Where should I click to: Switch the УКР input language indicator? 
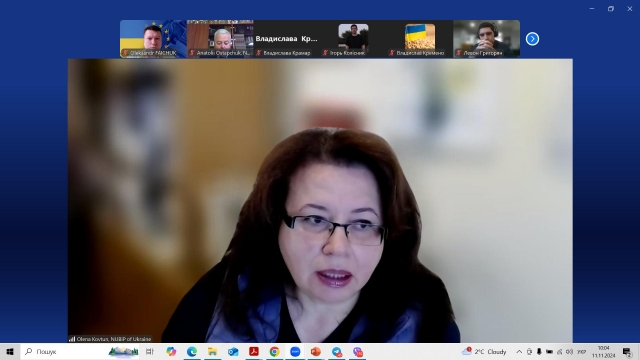tap(582, 351)
